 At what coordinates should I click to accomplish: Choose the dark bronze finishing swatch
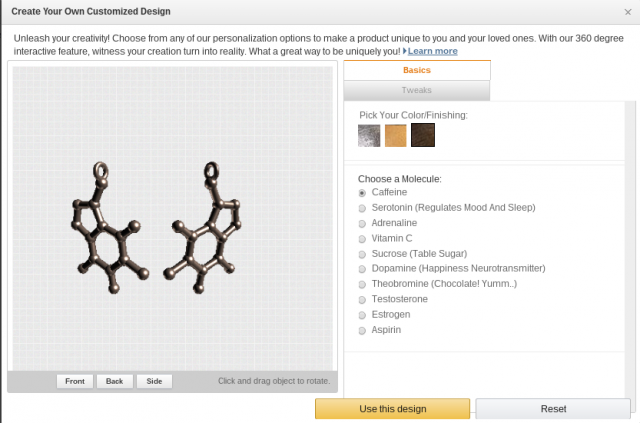pyautogui.click(x=423, y=136)
